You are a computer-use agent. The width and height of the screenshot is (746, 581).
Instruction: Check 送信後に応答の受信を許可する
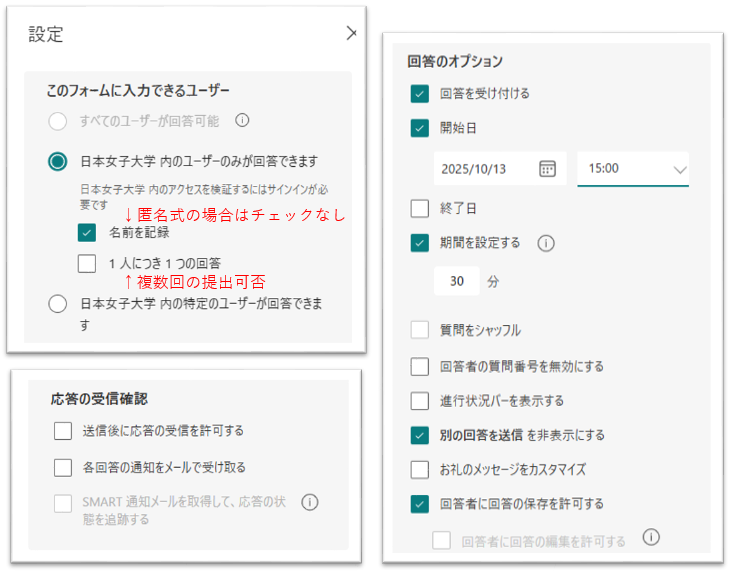point(63,431)
